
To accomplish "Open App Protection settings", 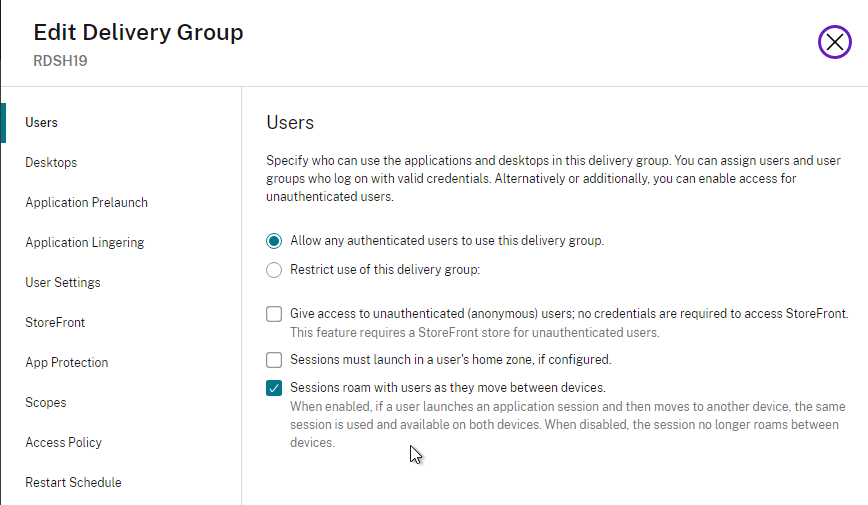I will [x=66, y=362].
